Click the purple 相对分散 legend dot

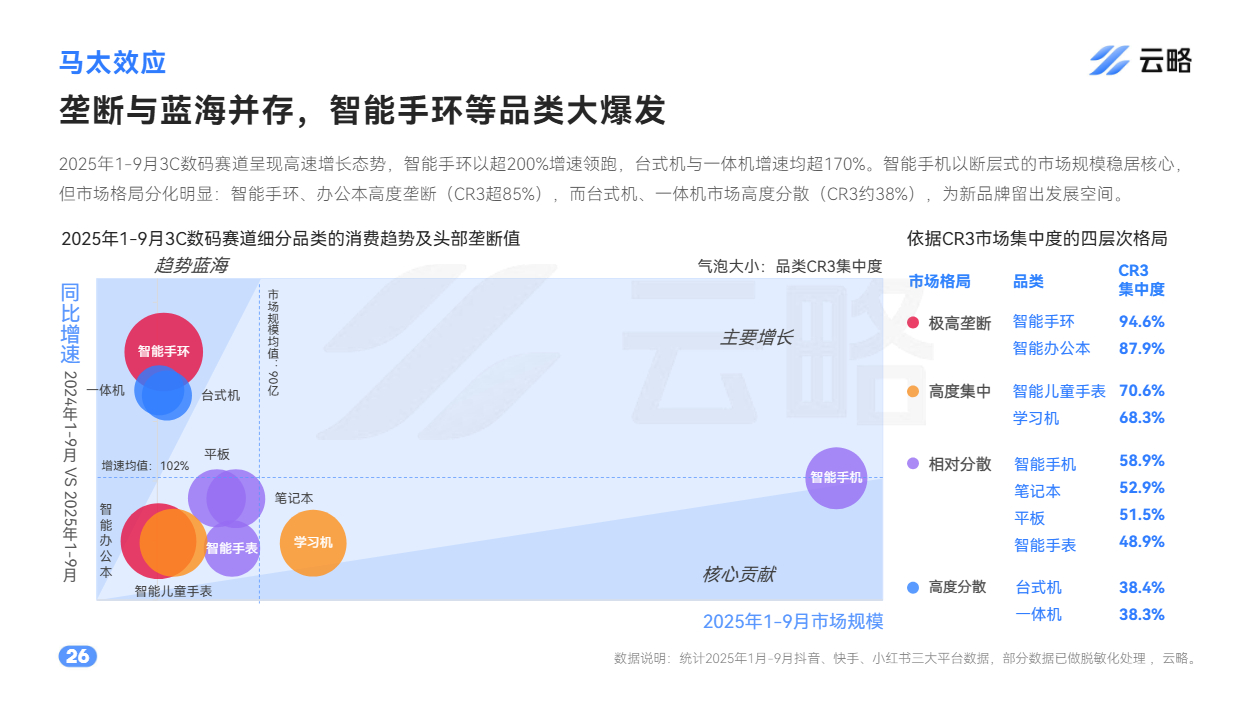tap(913, 464)
